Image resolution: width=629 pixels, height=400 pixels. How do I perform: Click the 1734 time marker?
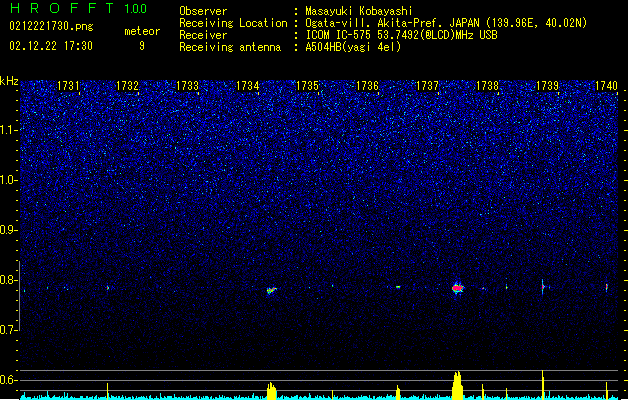248,86
